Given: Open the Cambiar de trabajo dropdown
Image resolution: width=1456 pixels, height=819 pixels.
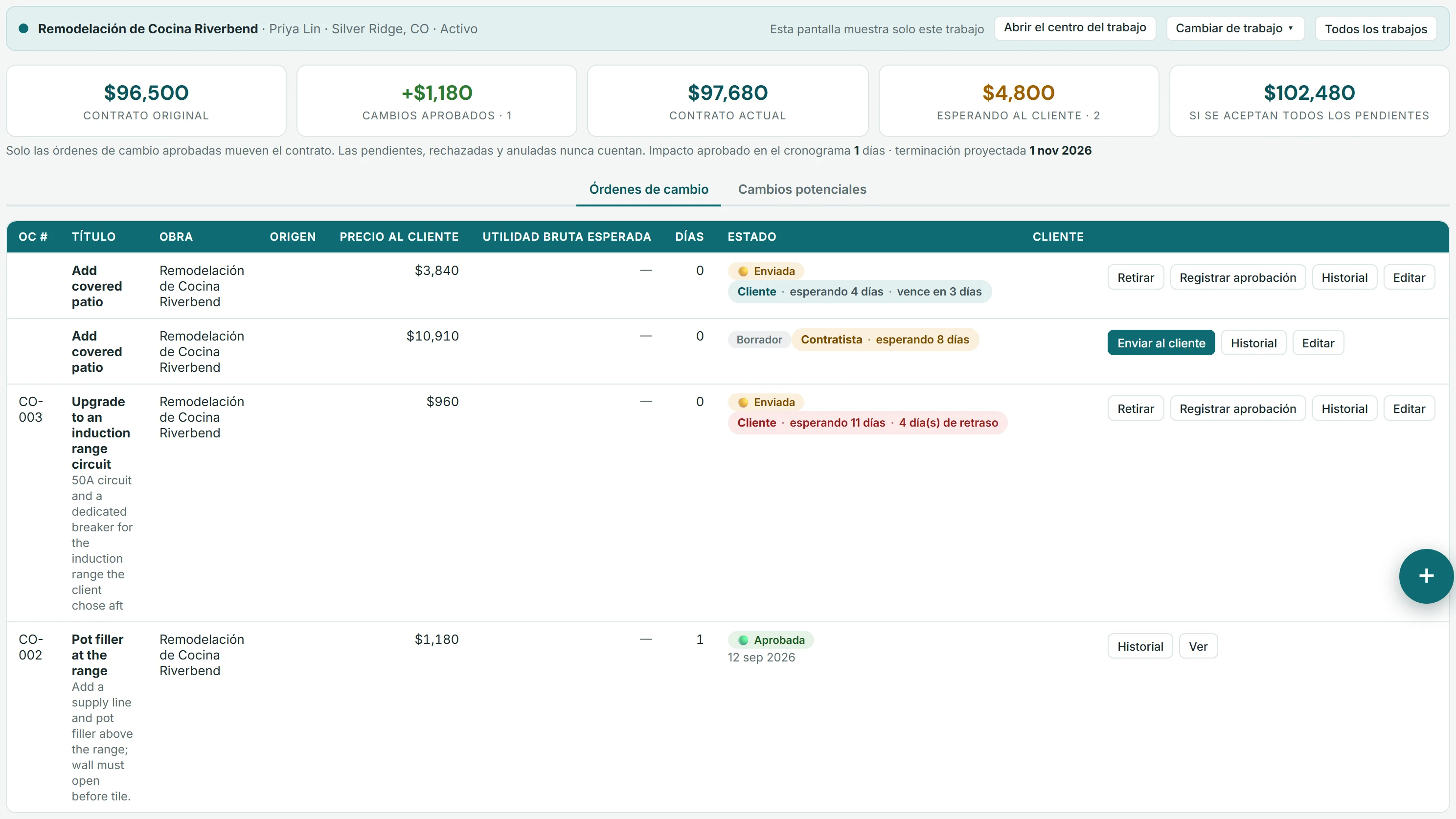Looking at the screenshot, I should (x=1235, y=28).
